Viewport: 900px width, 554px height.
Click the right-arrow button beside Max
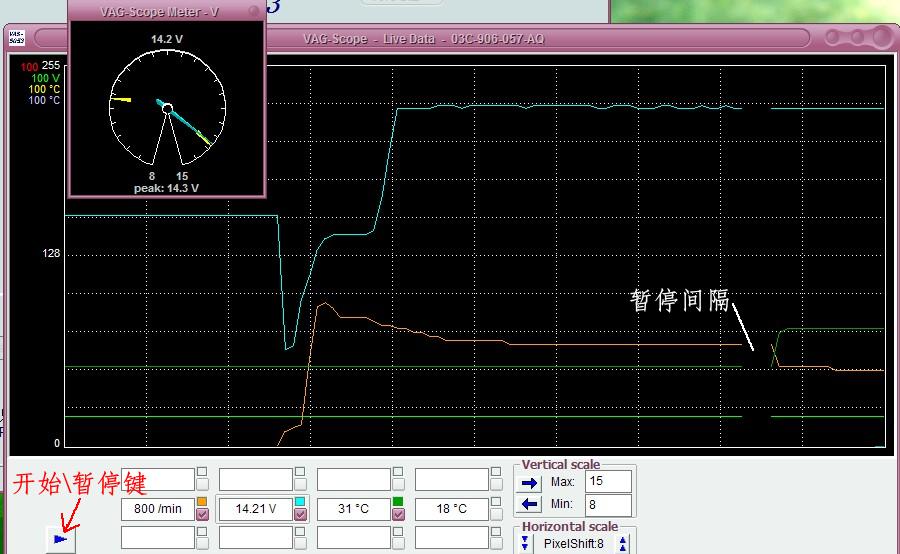pos(529,483)
